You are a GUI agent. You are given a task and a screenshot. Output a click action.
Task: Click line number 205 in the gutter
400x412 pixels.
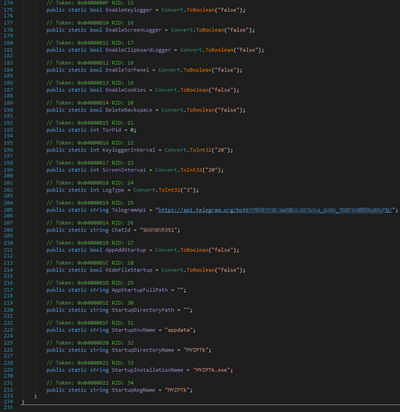point(8,210)
